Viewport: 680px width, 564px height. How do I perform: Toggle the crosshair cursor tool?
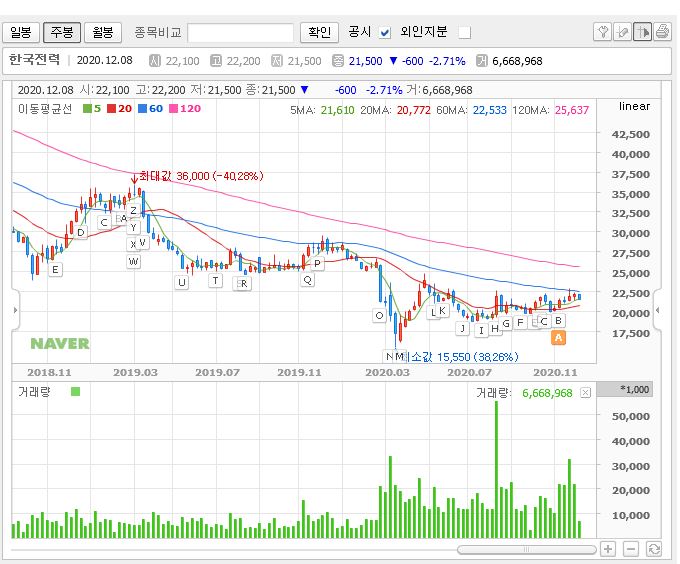(x=642, y=32)
